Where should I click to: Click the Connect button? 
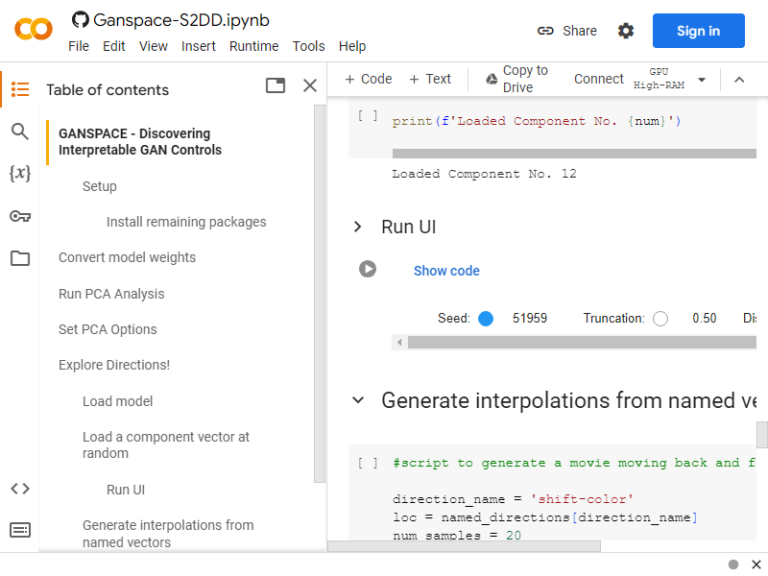click(599, 79)
